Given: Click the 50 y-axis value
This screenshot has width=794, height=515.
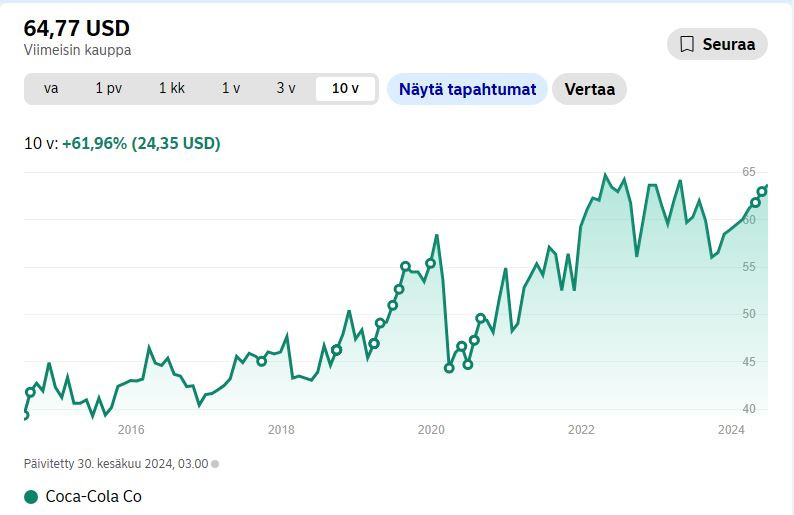Looking at the screenshot, I should (749, 314).
